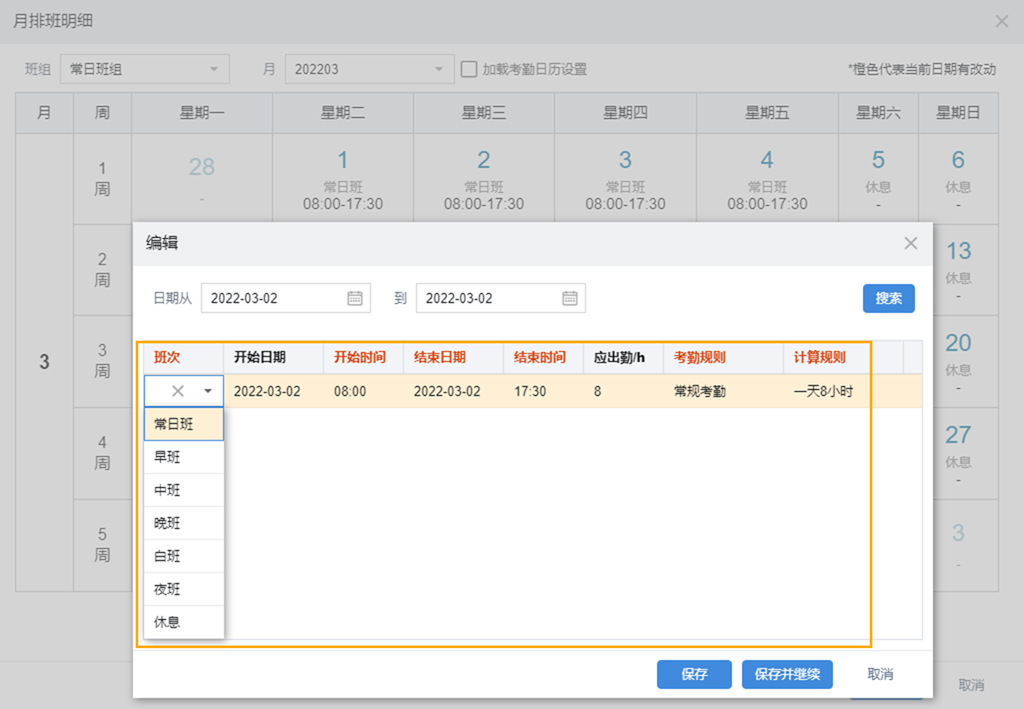Select calendar day 5 on 星期六

[878, 180]
